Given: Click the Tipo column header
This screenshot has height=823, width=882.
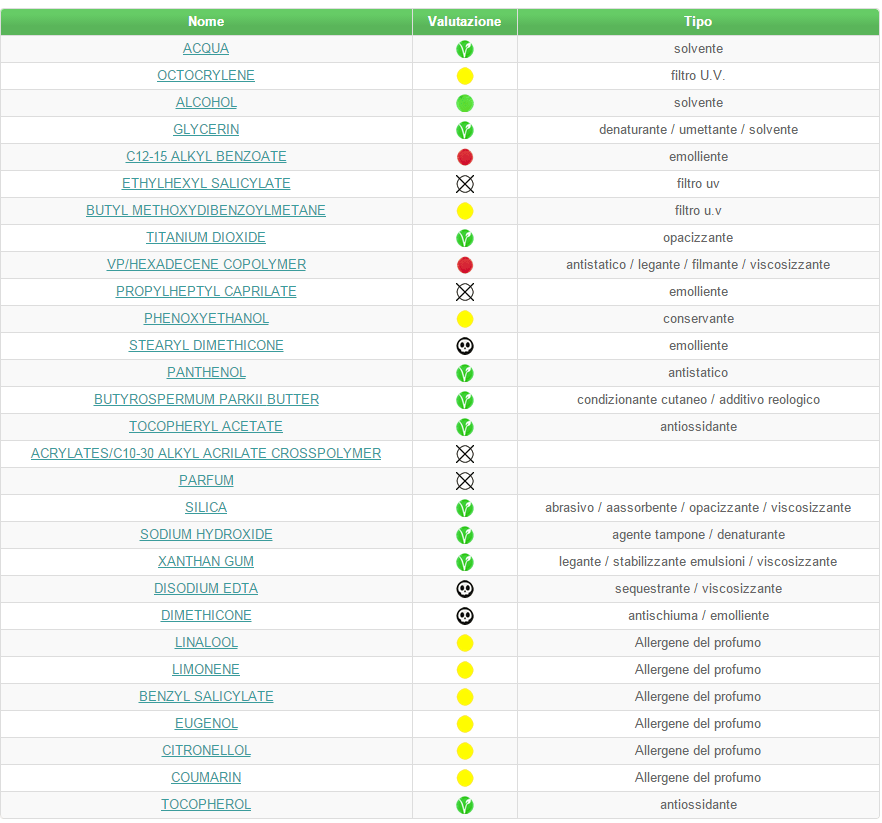Looking at the screenshot, I should [x=698, y=21].
